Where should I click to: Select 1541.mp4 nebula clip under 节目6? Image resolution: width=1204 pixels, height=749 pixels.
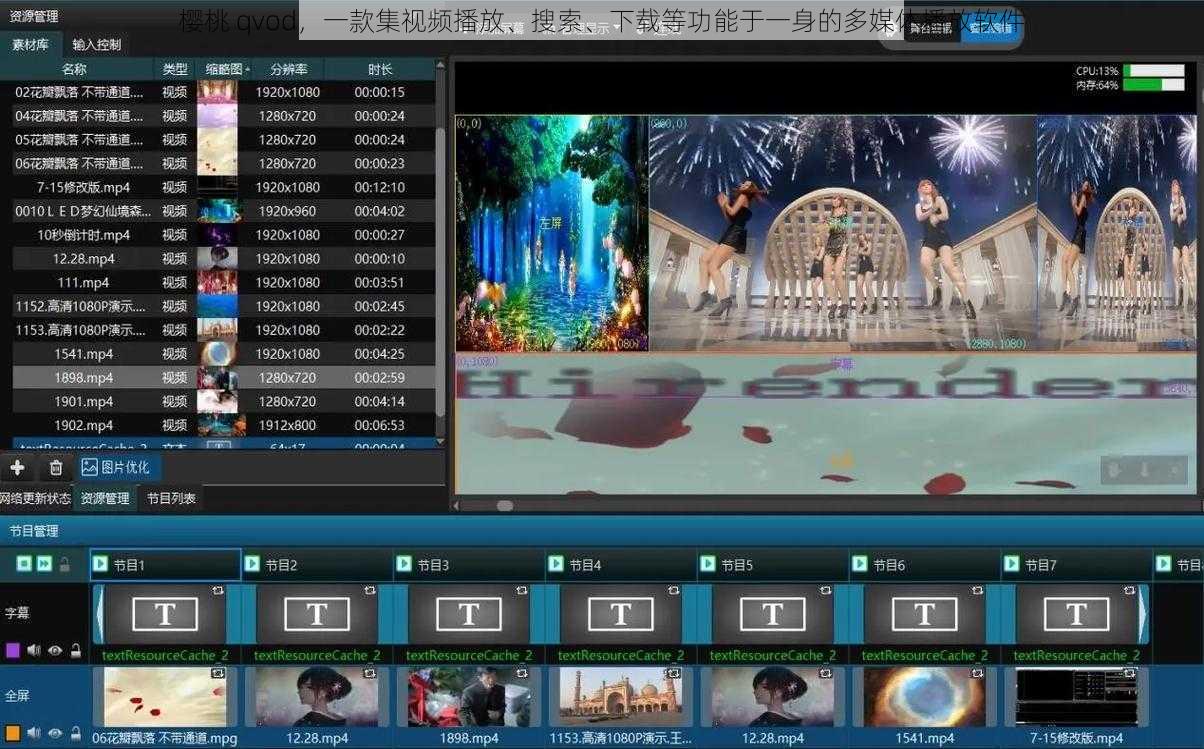pyautogui.click(x=925, y=697)
